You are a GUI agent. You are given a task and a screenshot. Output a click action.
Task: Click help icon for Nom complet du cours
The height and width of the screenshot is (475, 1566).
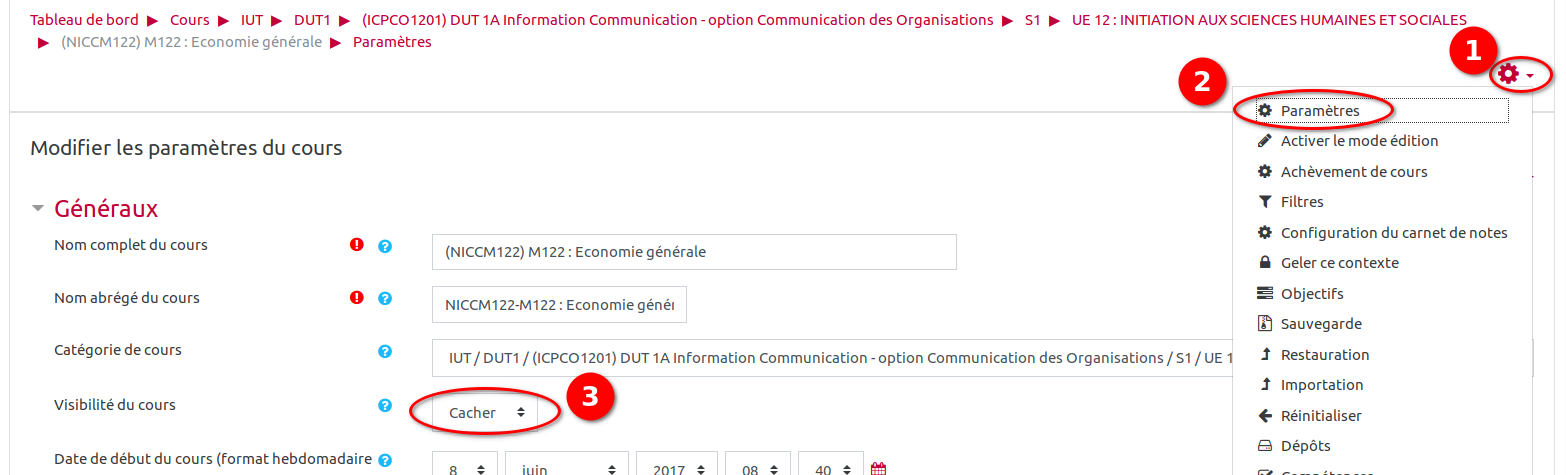pos(385,245)
